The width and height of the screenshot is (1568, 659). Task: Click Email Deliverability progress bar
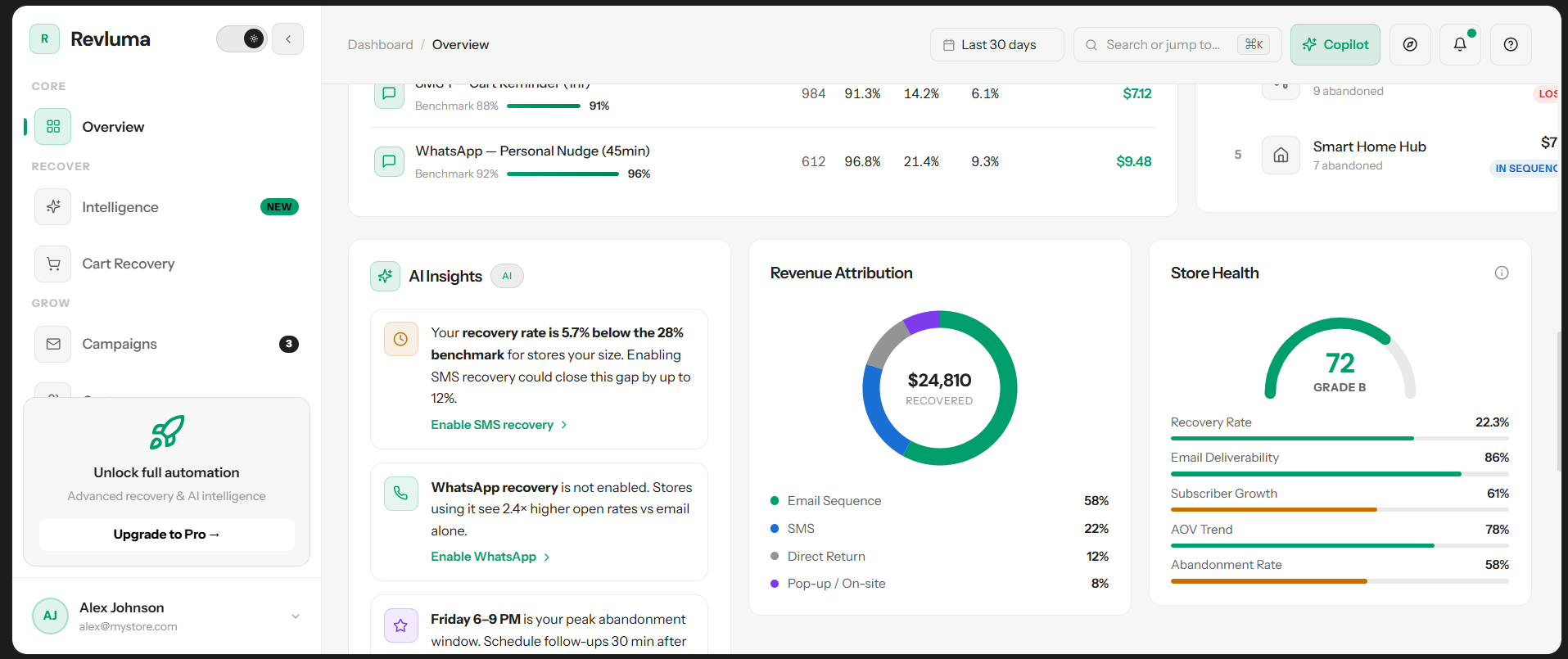coord(1340,474)
